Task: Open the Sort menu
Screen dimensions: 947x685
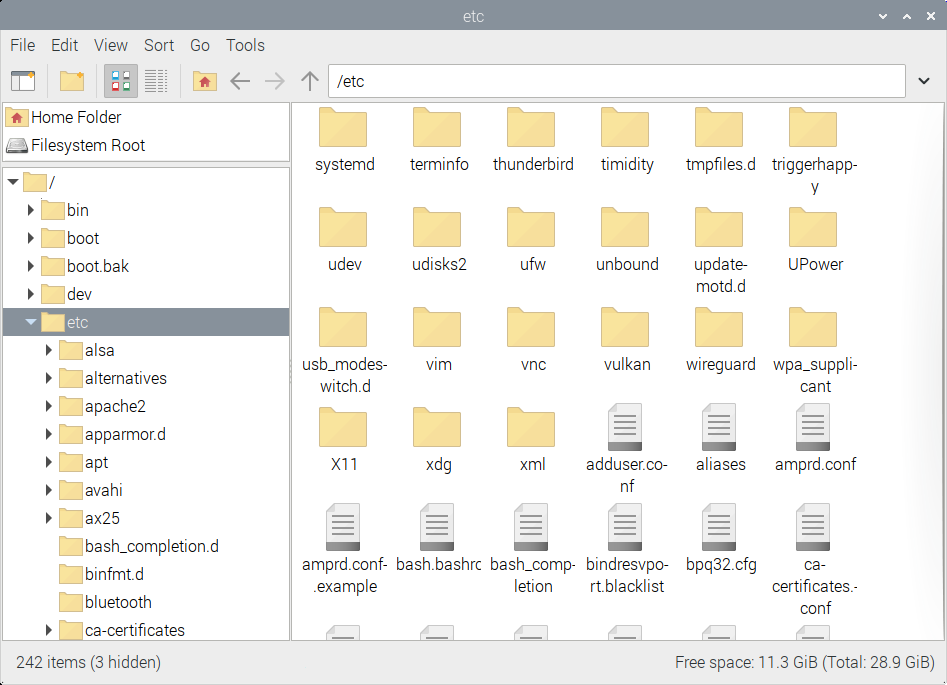Action: click(x=158, y=45)
